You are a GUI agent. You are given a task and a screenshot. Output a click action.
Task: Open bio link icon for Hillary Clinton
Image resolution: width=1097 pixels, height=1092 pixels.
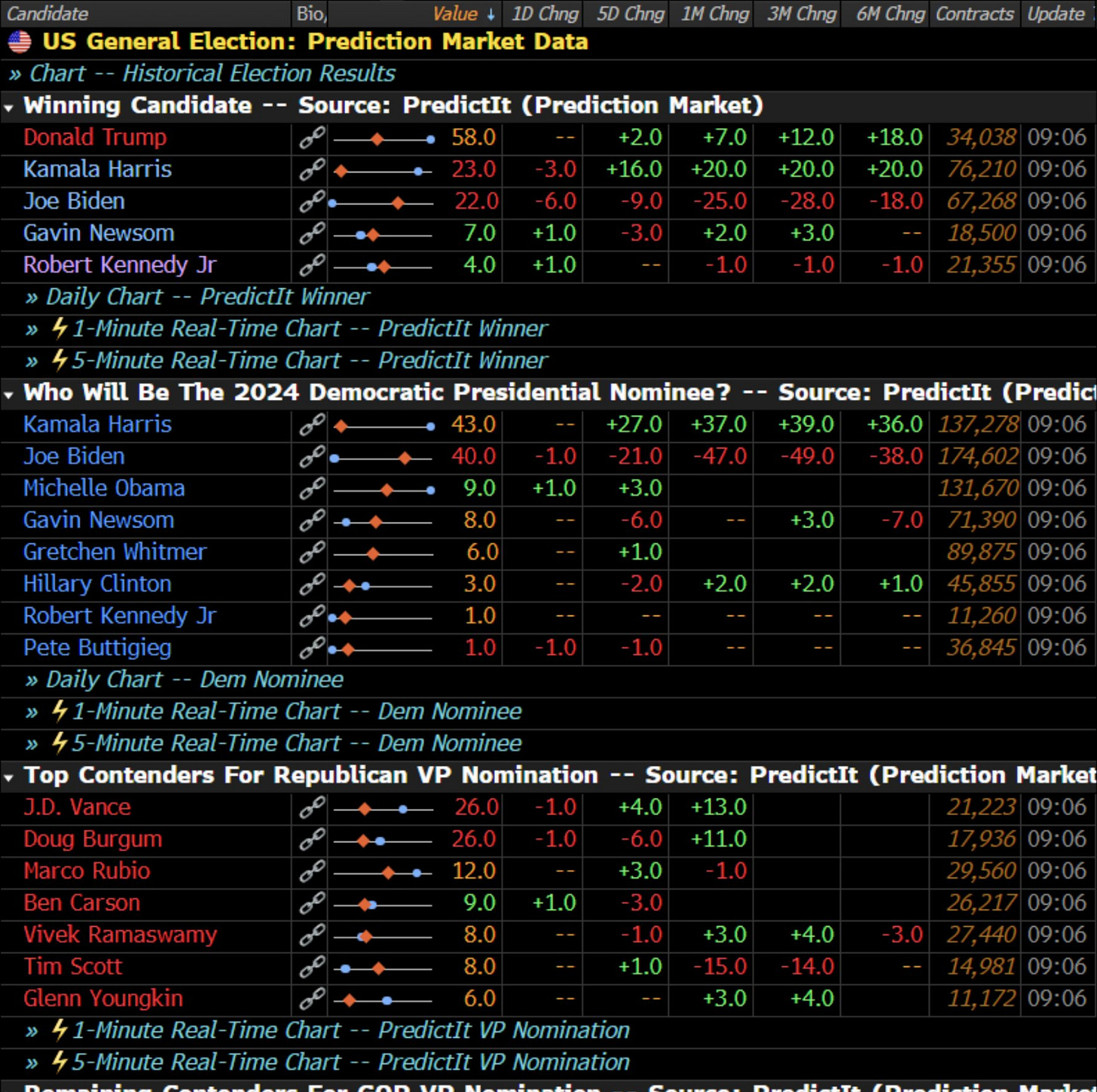pyautogui.click(x=312, y=584)
